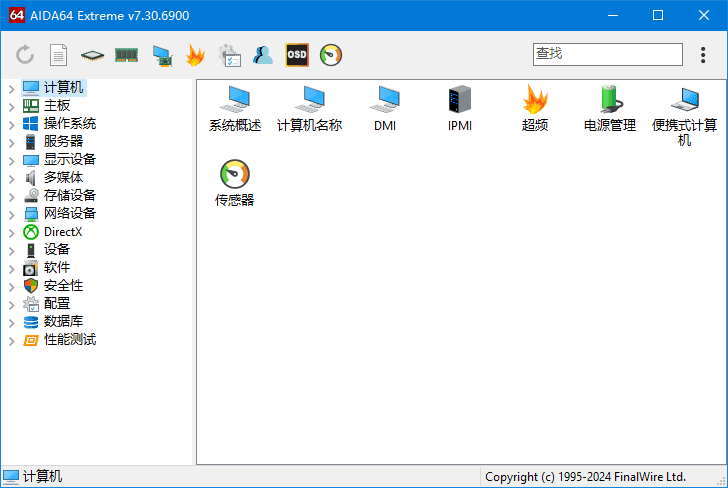Open 系统概述 in the right pane
The height and width of the screenshot is (488, 728).
coord(235,109)
